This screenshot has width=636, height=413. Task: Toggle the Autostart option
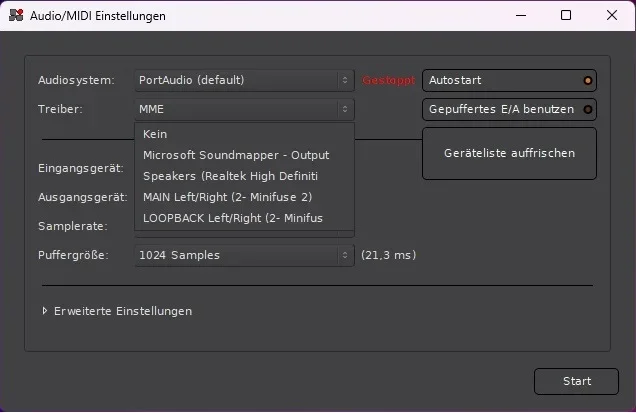click(509, 80)
